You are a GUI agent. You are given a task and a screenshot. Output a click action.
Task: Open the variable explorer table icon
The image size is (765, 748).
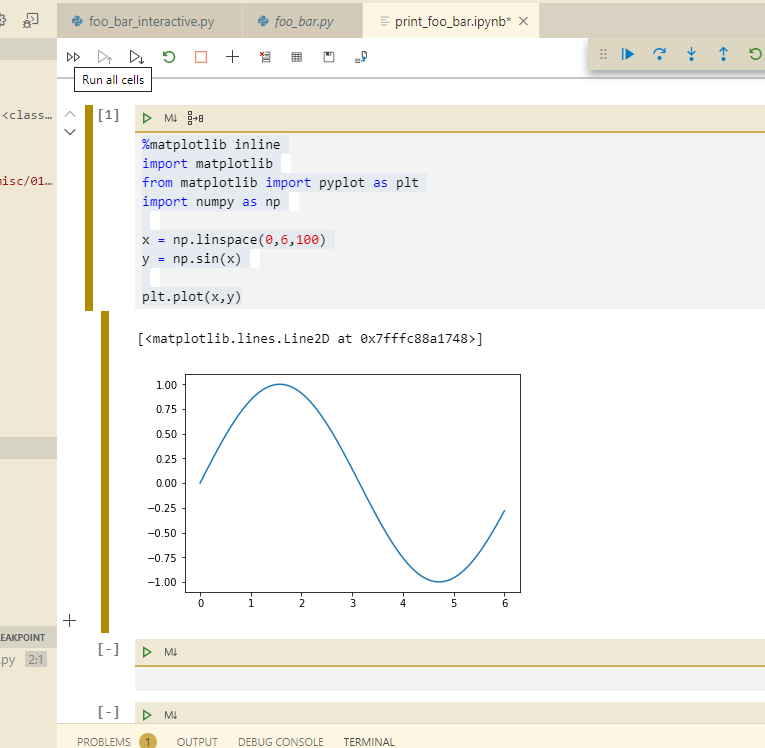297,57
